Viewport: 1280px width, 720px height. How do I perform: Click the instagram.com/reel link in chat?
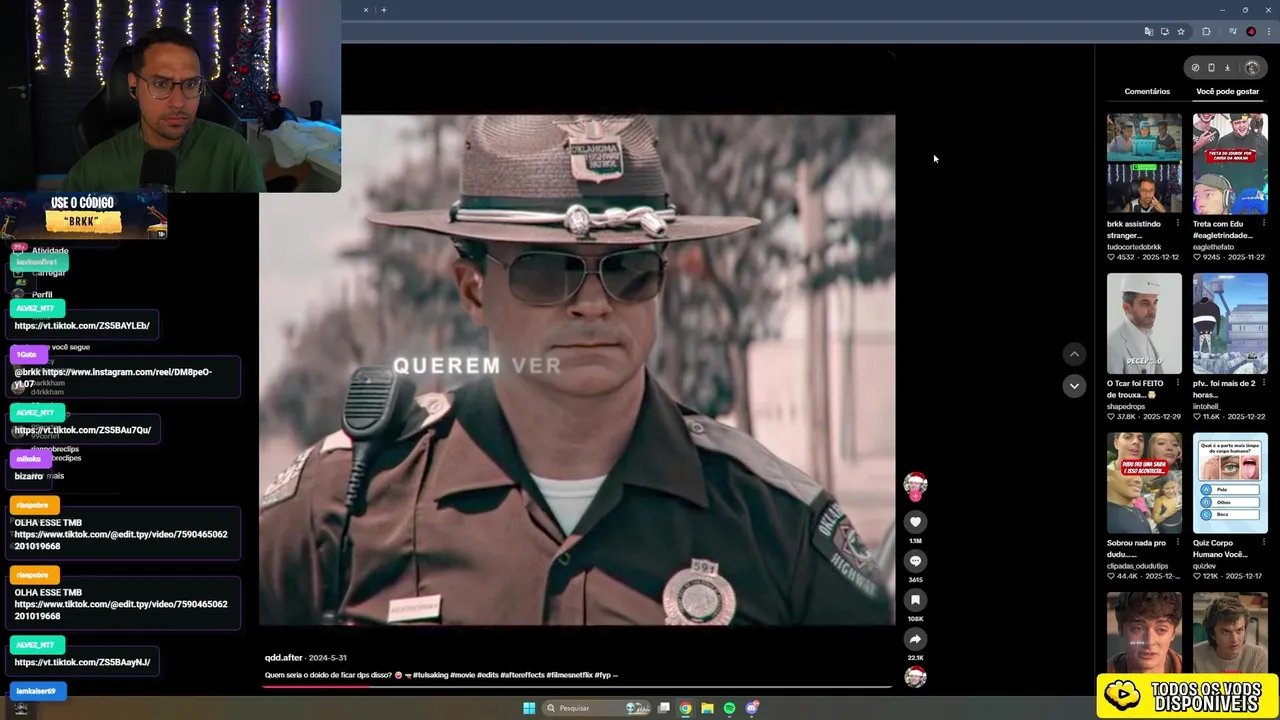click(113, 378)
